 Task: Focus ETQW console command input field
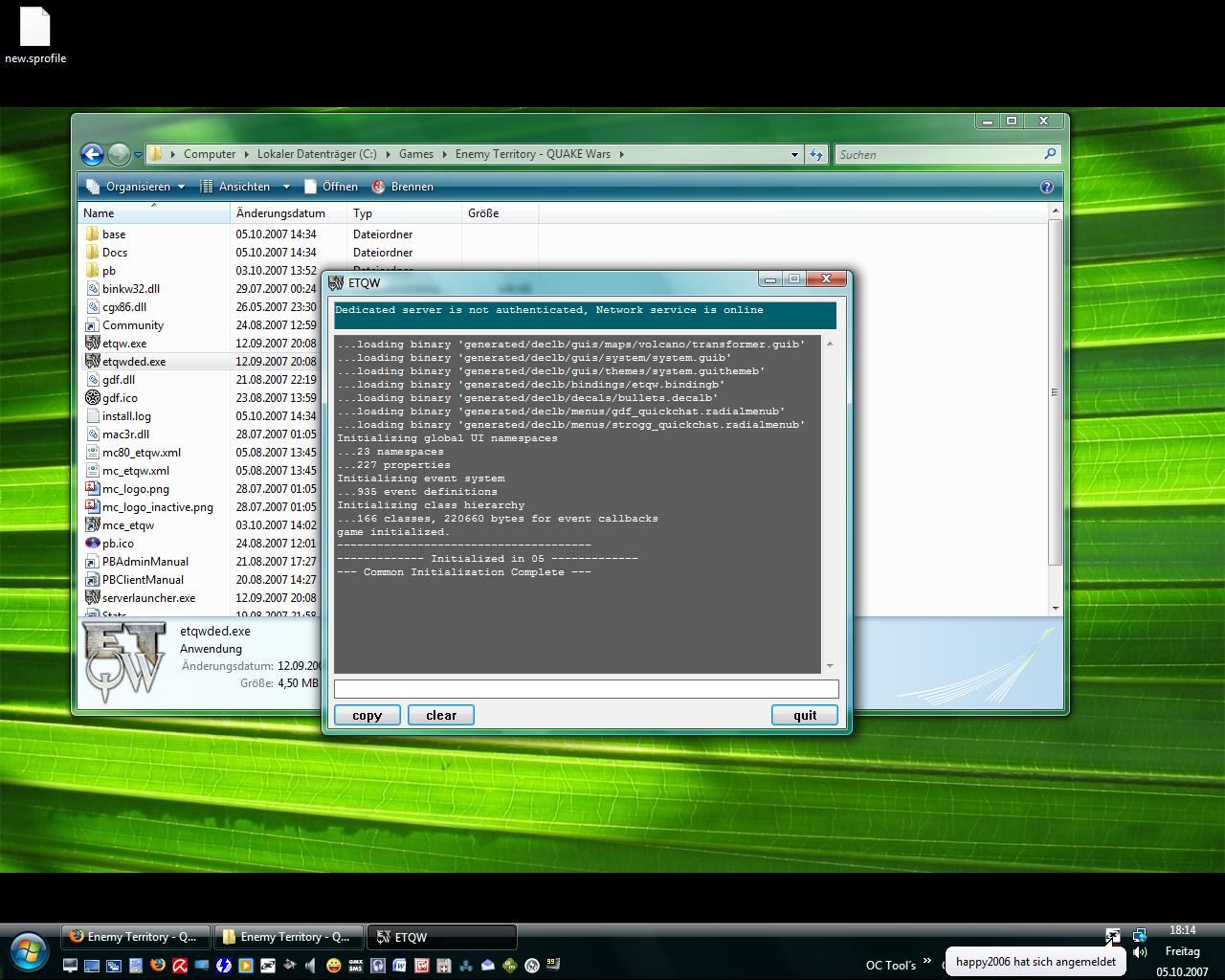586,688
